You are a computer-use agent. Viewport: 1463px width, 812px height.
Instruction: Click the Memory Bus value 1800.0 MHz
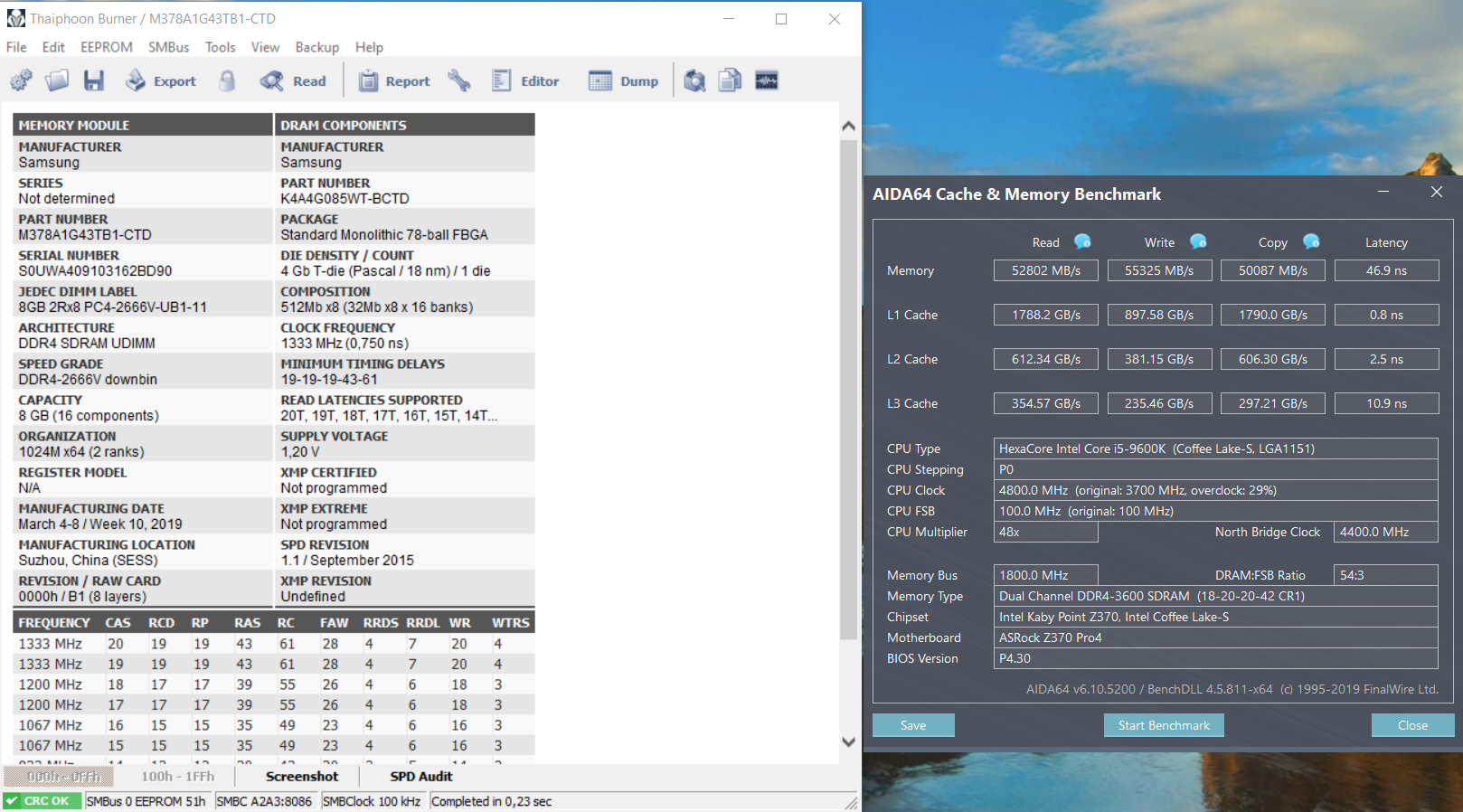(x=1046, y=575)
